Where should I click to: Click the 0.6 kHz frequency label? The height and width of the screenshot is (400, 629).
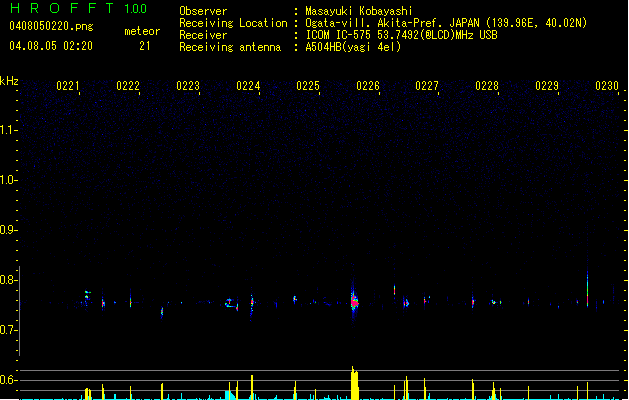tap(8, 380)
